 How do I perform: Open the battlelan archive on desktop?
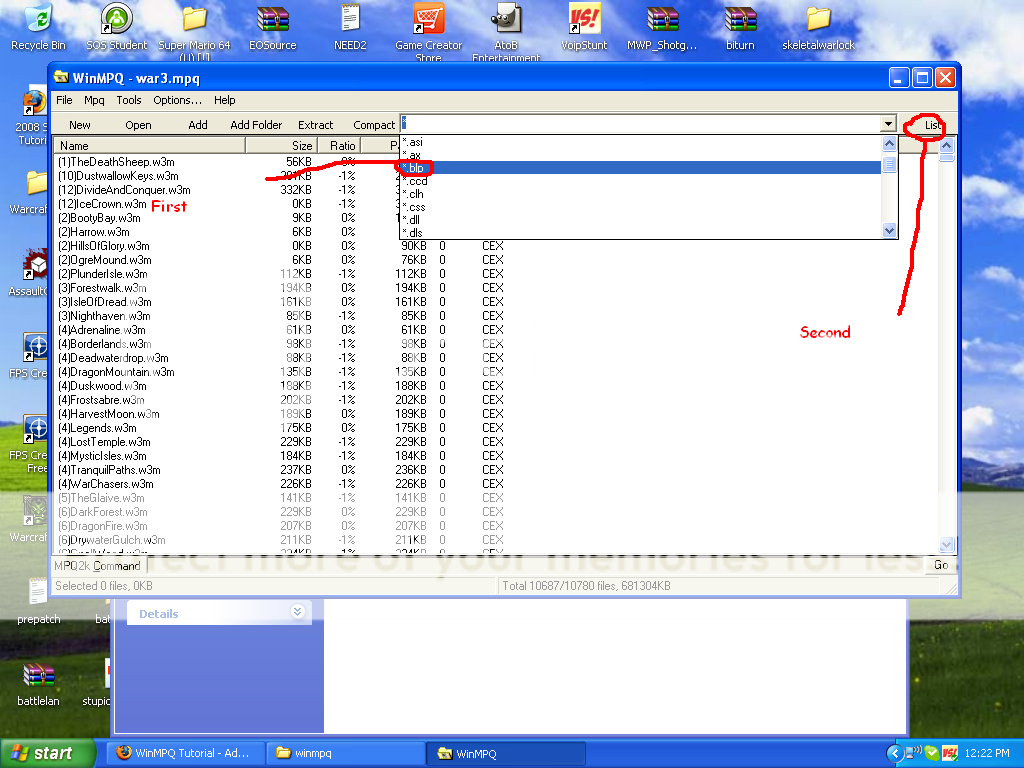[x=39, y=677]
